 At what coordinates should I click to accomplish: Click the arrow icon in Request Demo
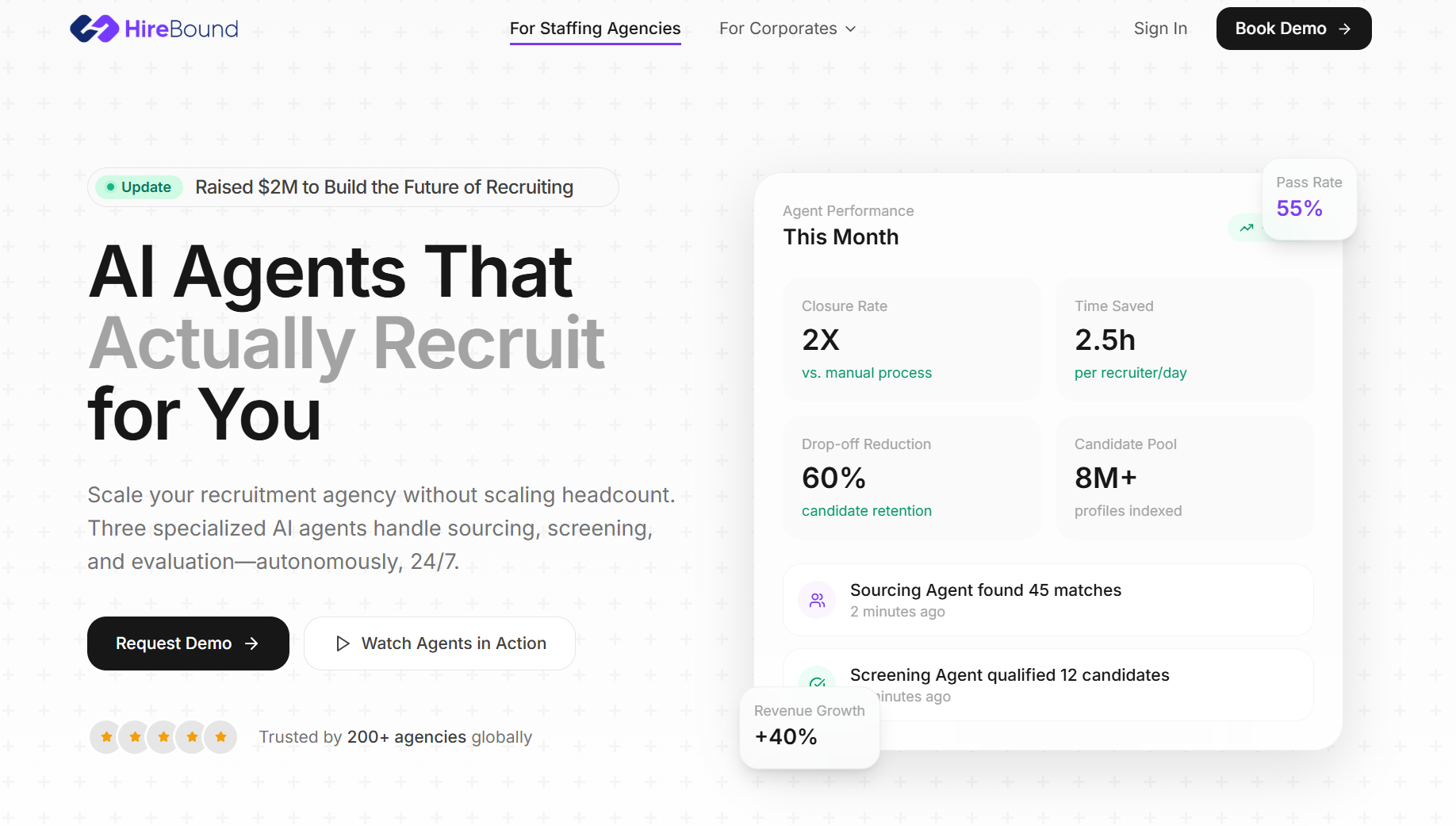pos(252,644)
